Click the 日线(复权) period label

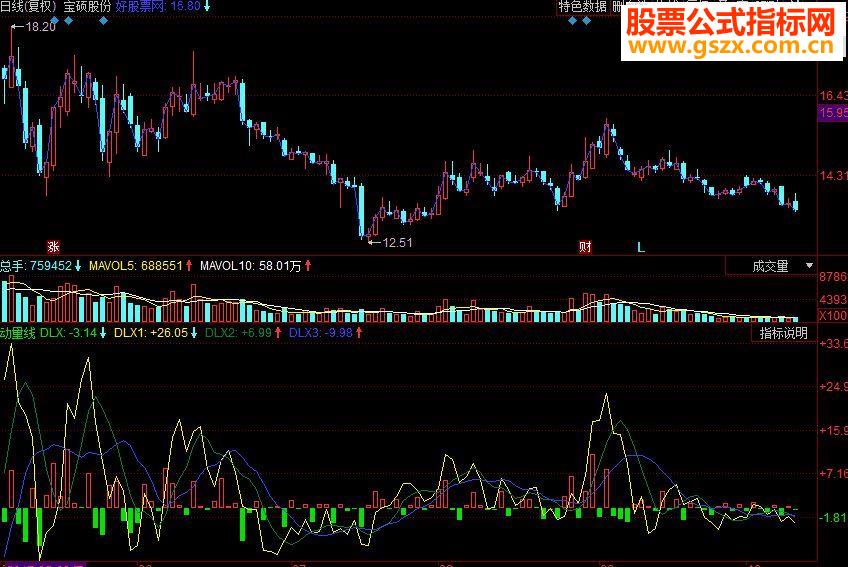28,6
